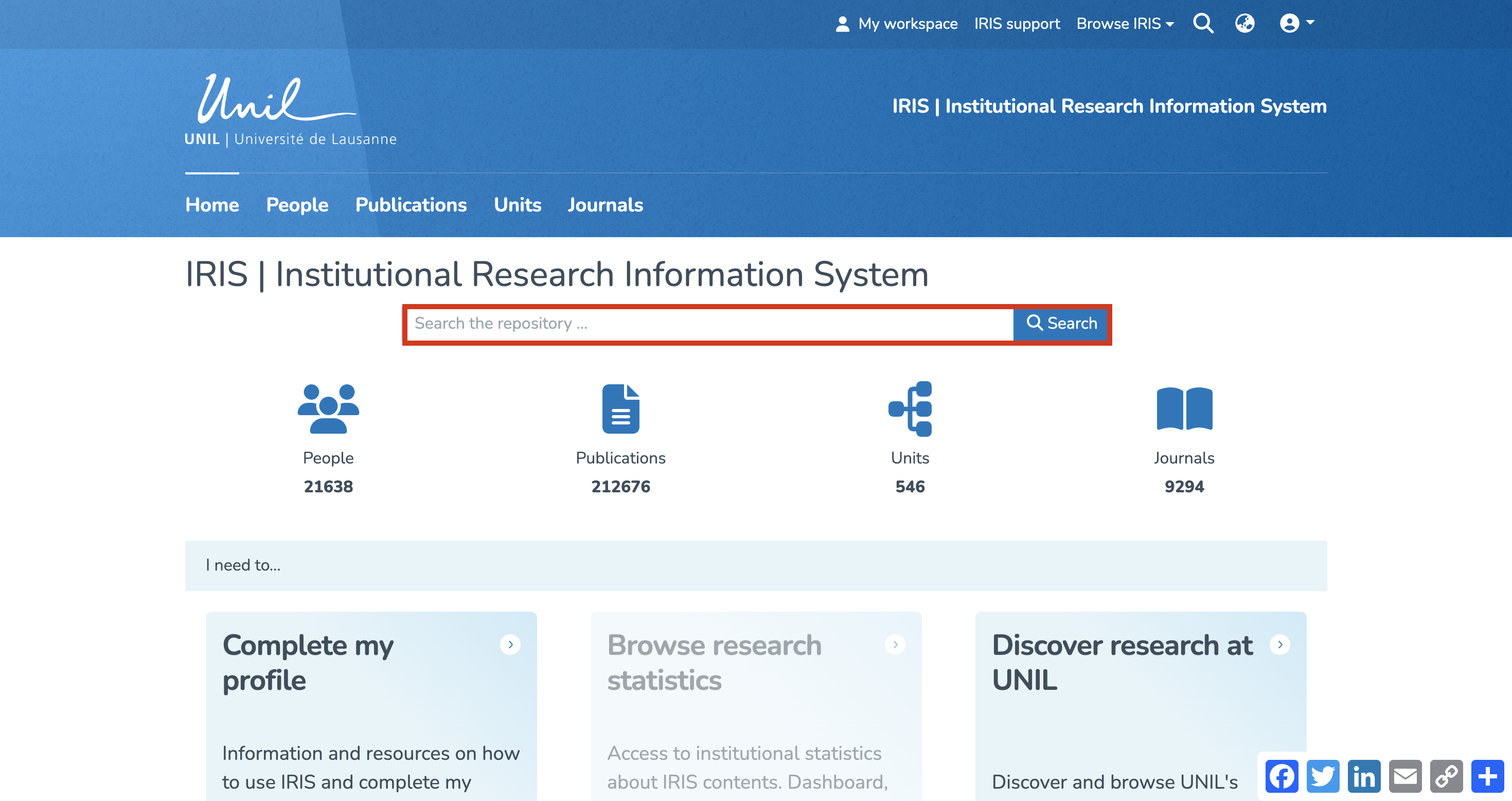Go to the Publications nav tab

click(411, 205)
